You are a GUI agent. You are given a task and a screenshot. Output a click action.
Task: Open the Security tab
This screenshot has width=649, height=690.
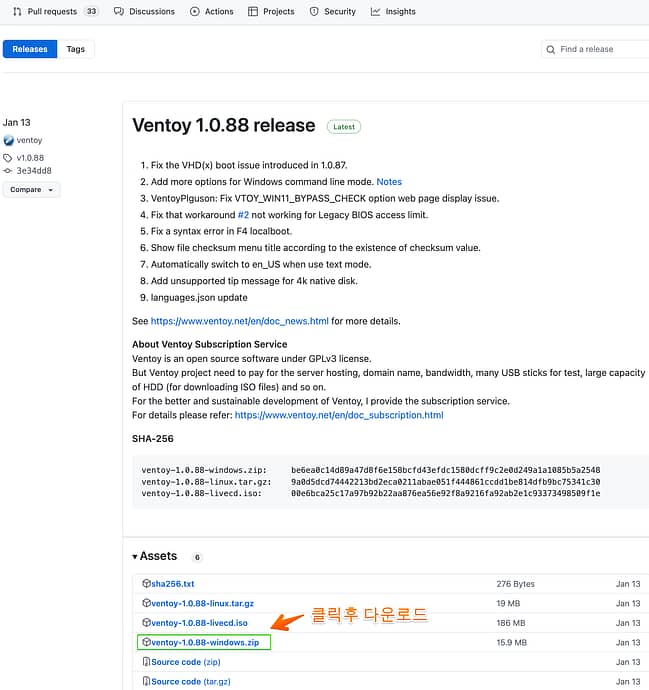click(333, 11)
